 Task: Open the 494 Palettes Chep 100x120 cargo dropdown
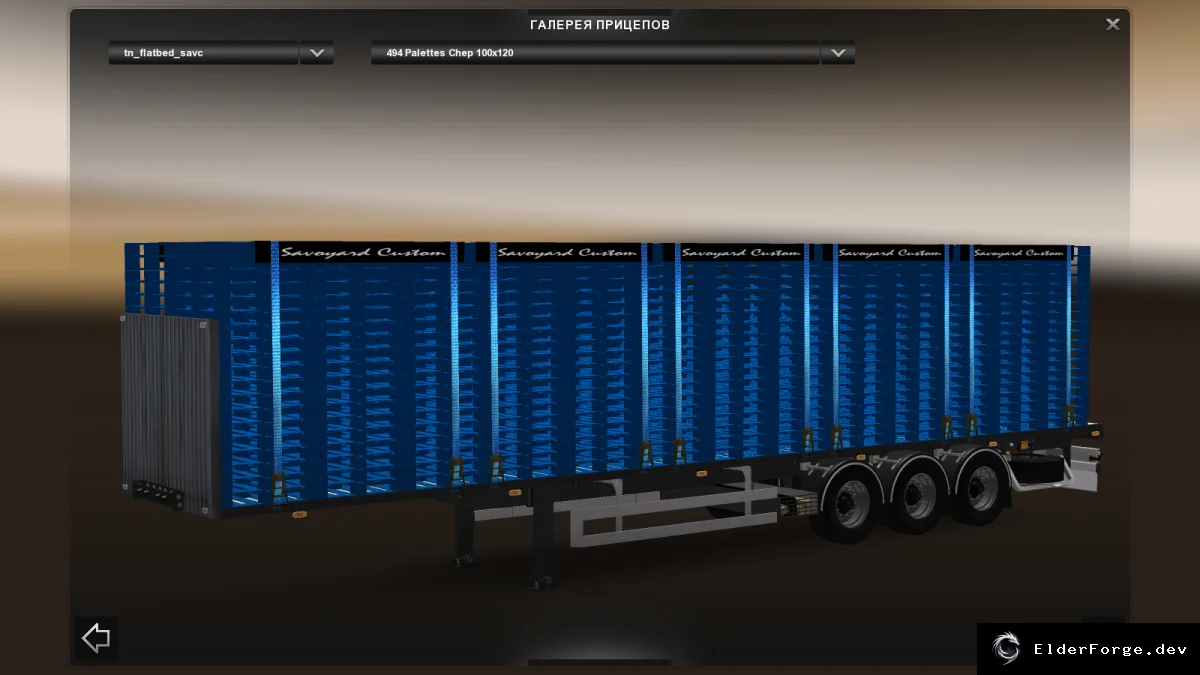pyautogui.click(x=595, y=53)
